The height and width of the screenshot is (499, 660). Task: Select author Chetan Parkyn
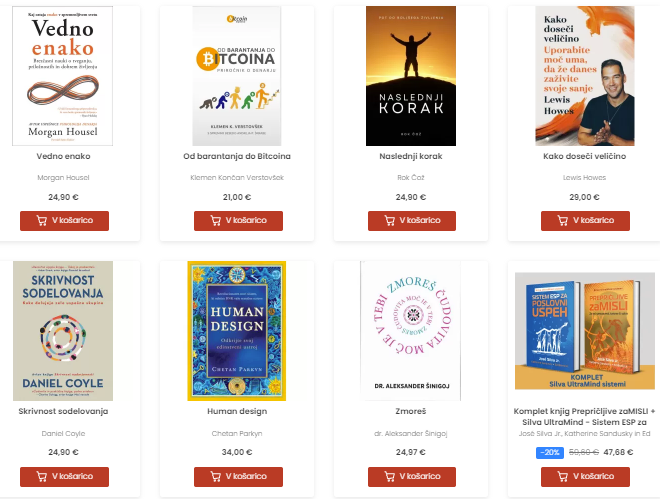[x=237, y=433]
